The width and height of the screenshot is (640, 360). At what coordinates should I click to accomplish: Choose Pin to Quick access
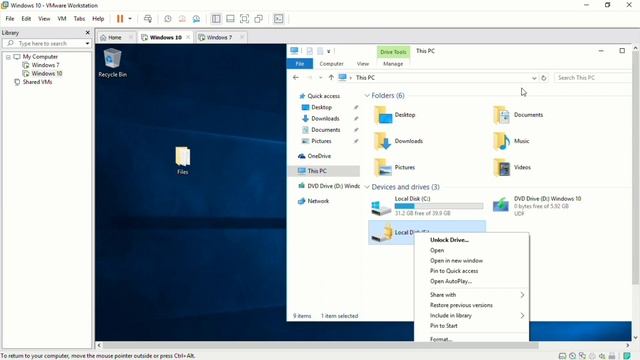(453, 271)
